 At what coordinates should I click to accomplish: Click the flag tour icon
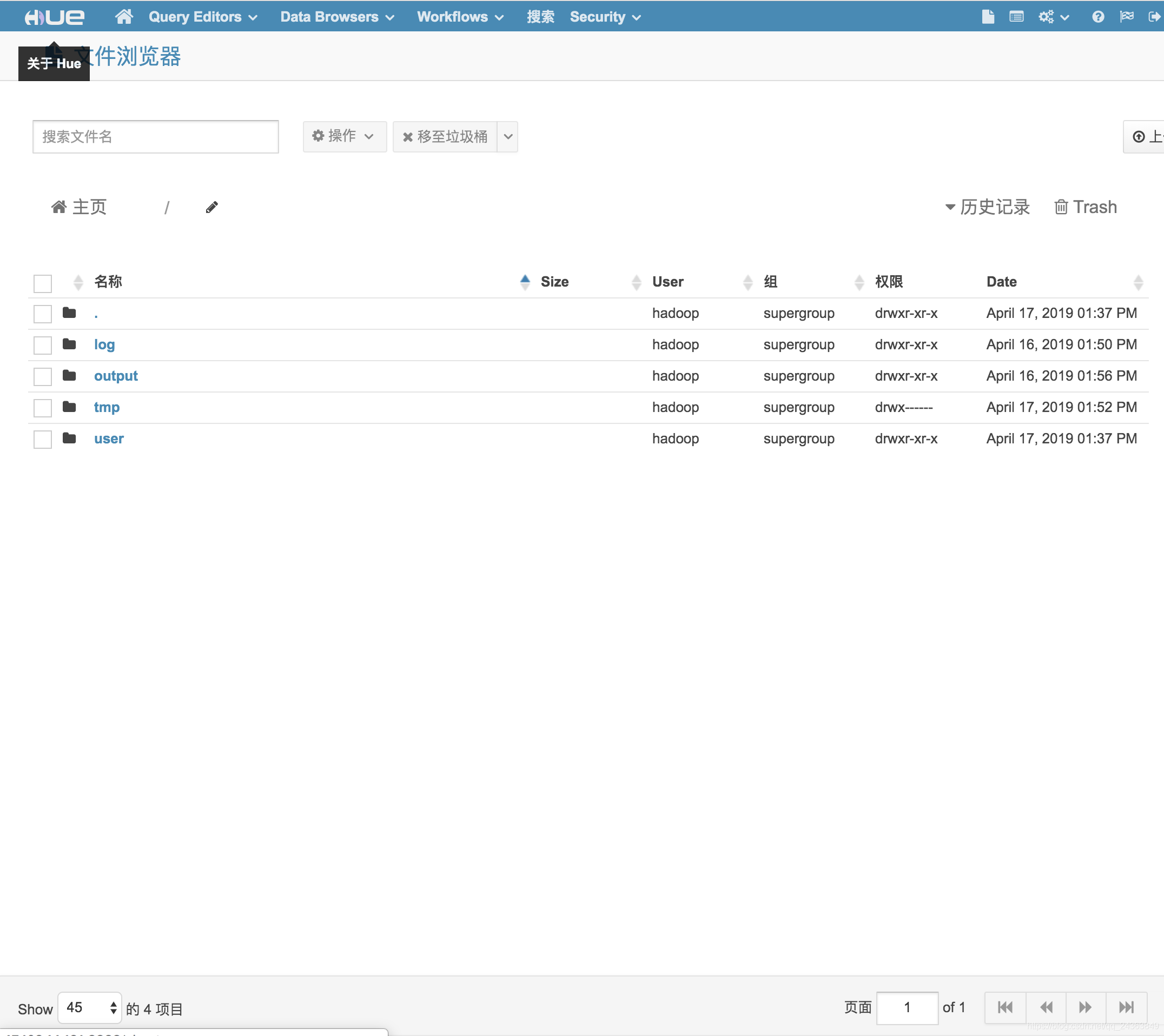pyautogui.click(x=1127, y=17)
